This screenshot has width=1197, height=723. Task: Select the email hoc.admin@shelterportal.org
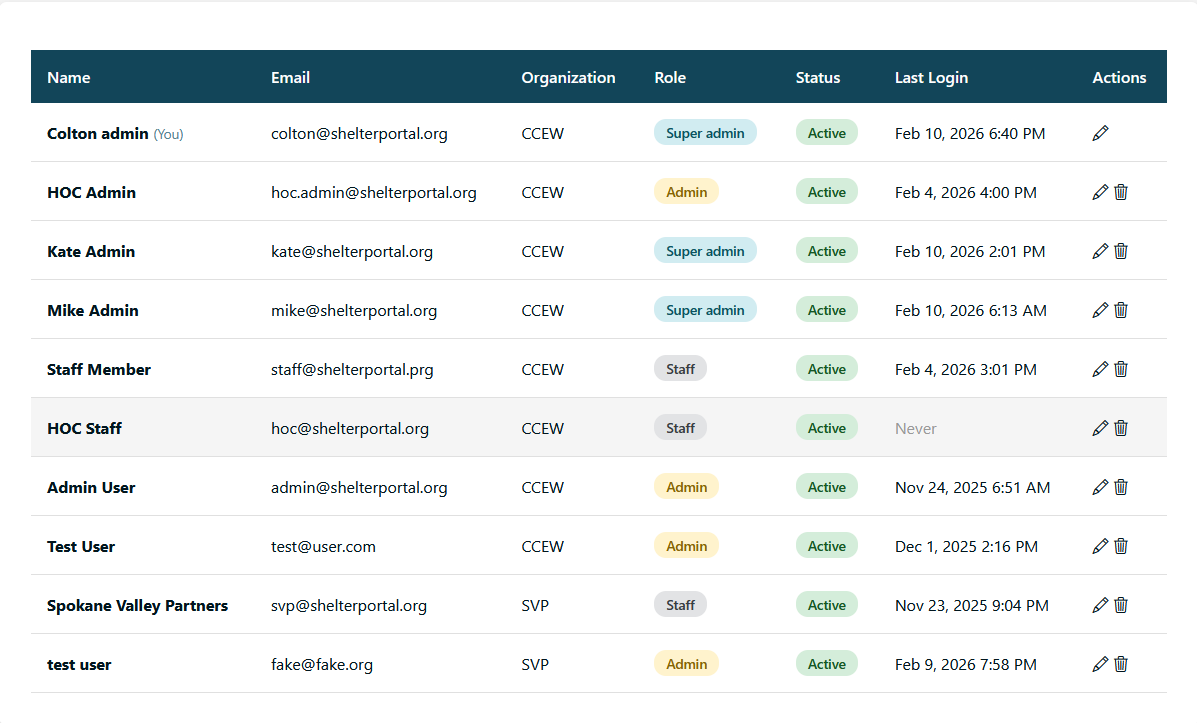(374, 193)
